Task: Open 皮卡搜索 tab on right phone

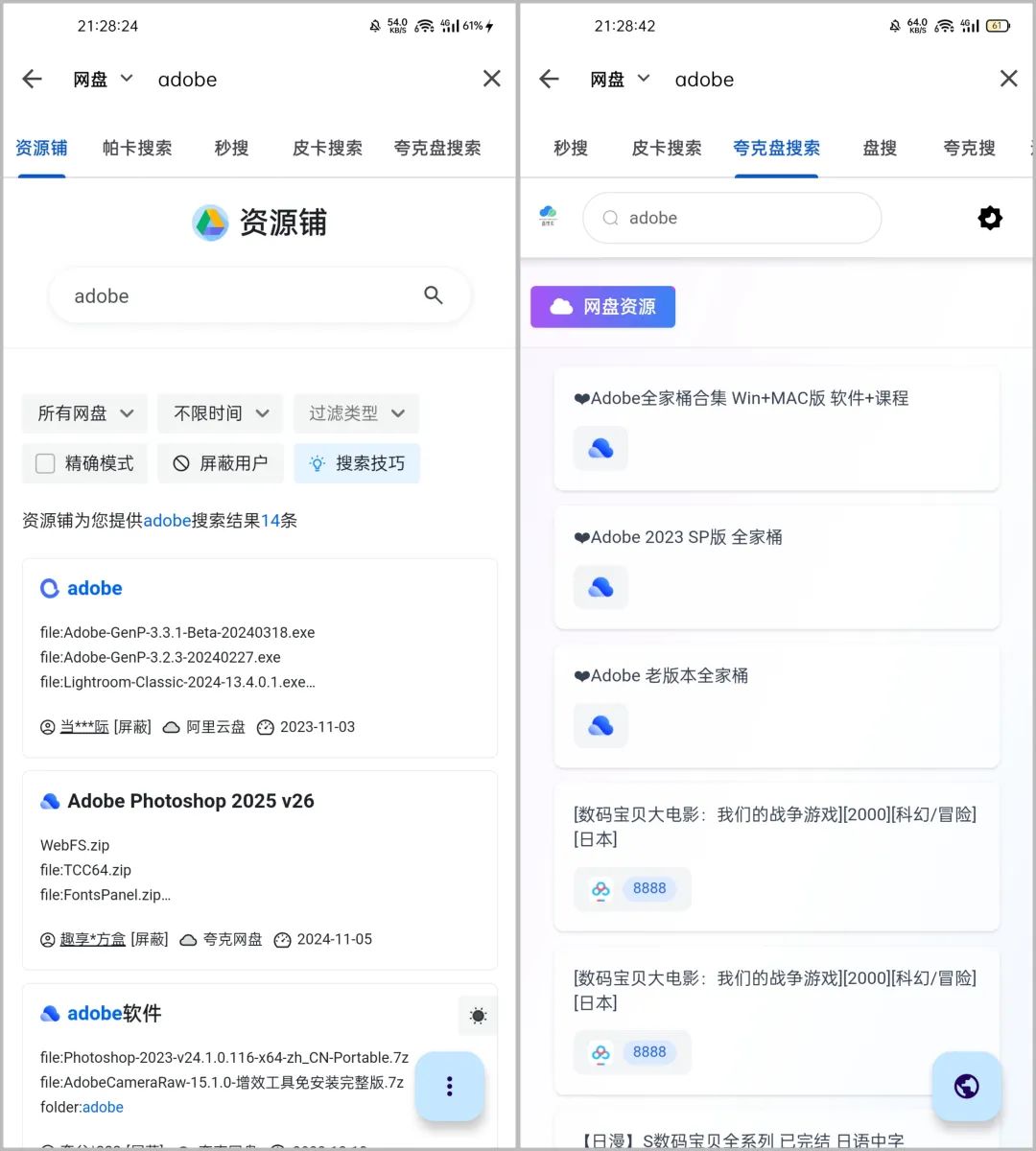Action: [667, 149]
